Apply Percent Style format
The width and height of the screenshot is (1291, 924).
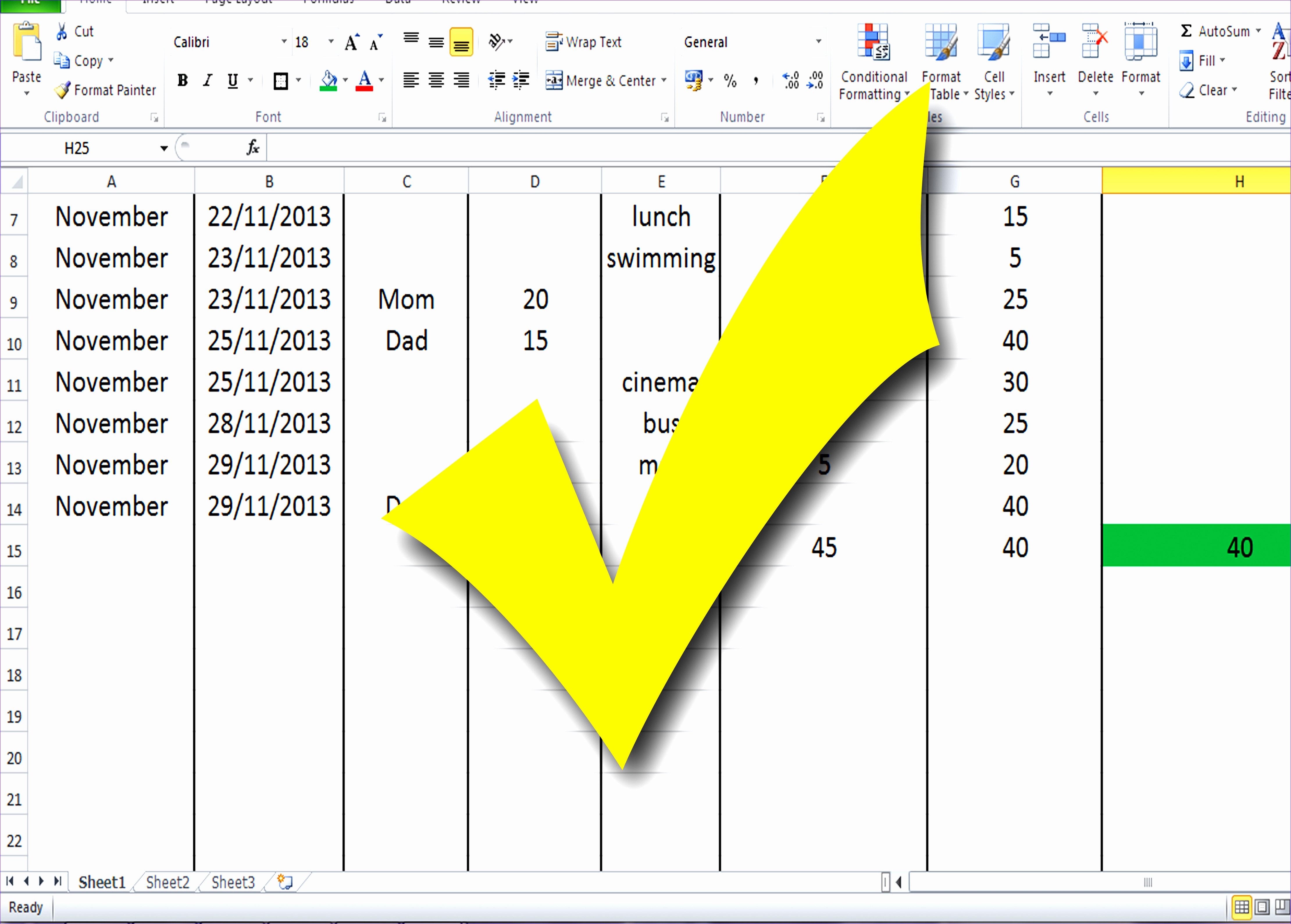[x=730, y=81]
